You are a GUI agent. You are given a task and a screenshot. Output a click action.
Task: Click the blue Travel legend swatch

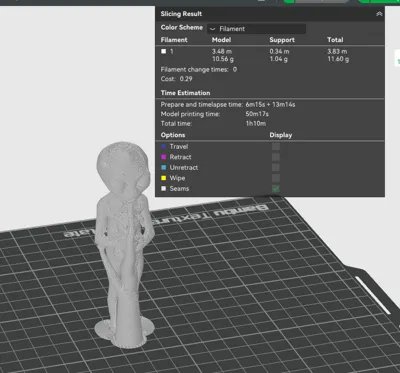[164, 146]
